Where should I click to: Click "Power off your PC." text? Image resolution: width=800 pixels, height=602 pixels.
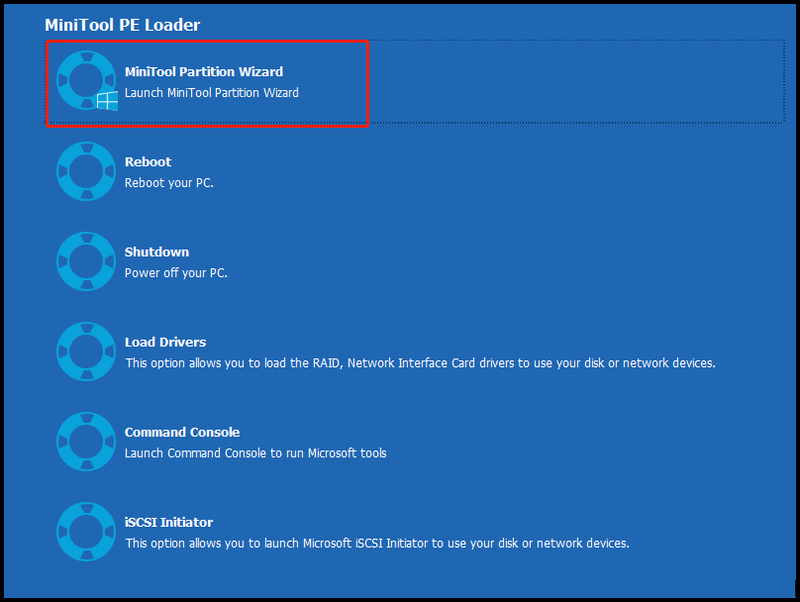pos(176,273)
